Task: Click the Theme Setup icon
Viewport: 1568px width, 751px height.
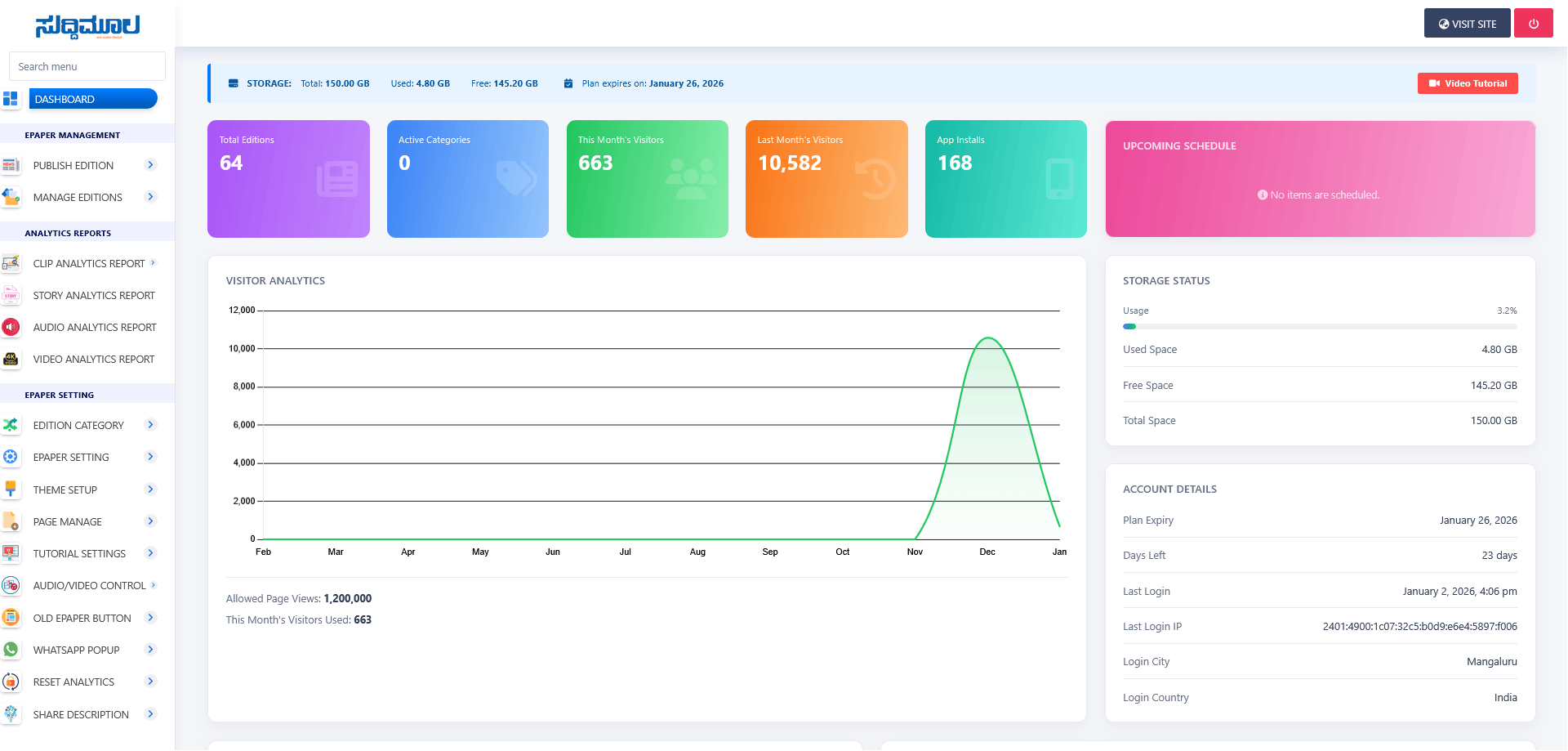Action: 11,489
